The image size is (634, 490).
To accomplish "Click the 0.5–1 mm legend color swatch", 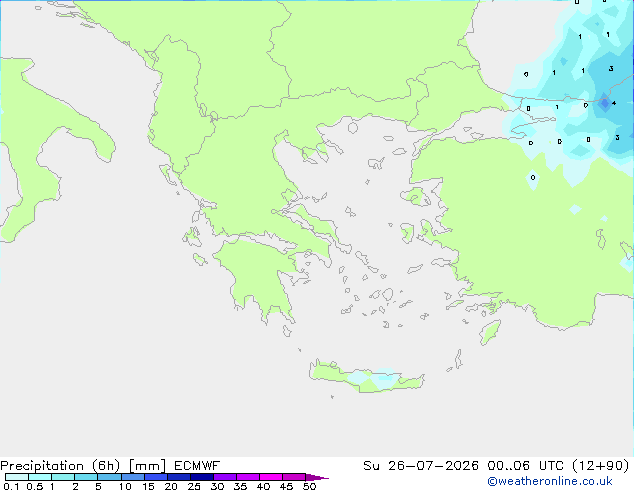I will [x=40, y=477].
